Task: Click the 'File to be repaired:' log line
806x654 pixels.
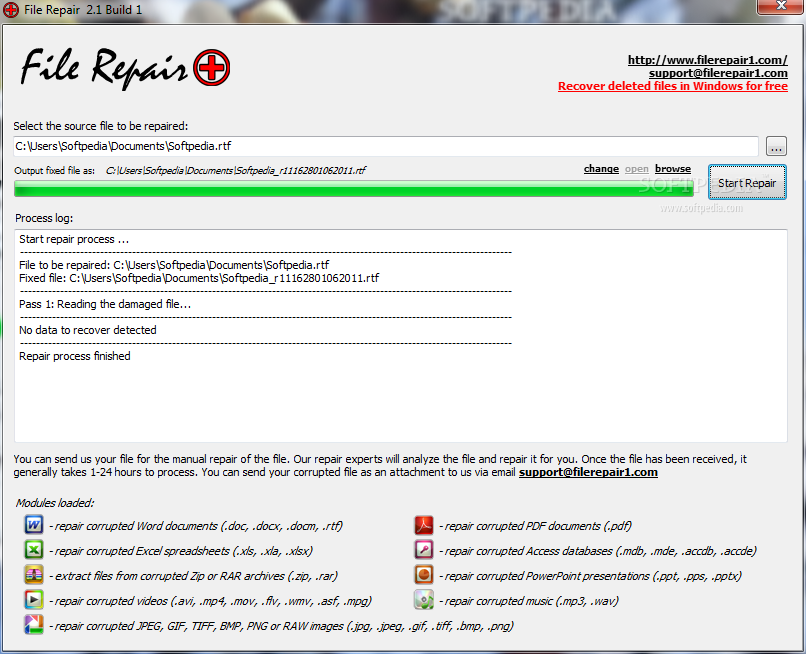Action: pyautogui.click(x=174, y=265)
